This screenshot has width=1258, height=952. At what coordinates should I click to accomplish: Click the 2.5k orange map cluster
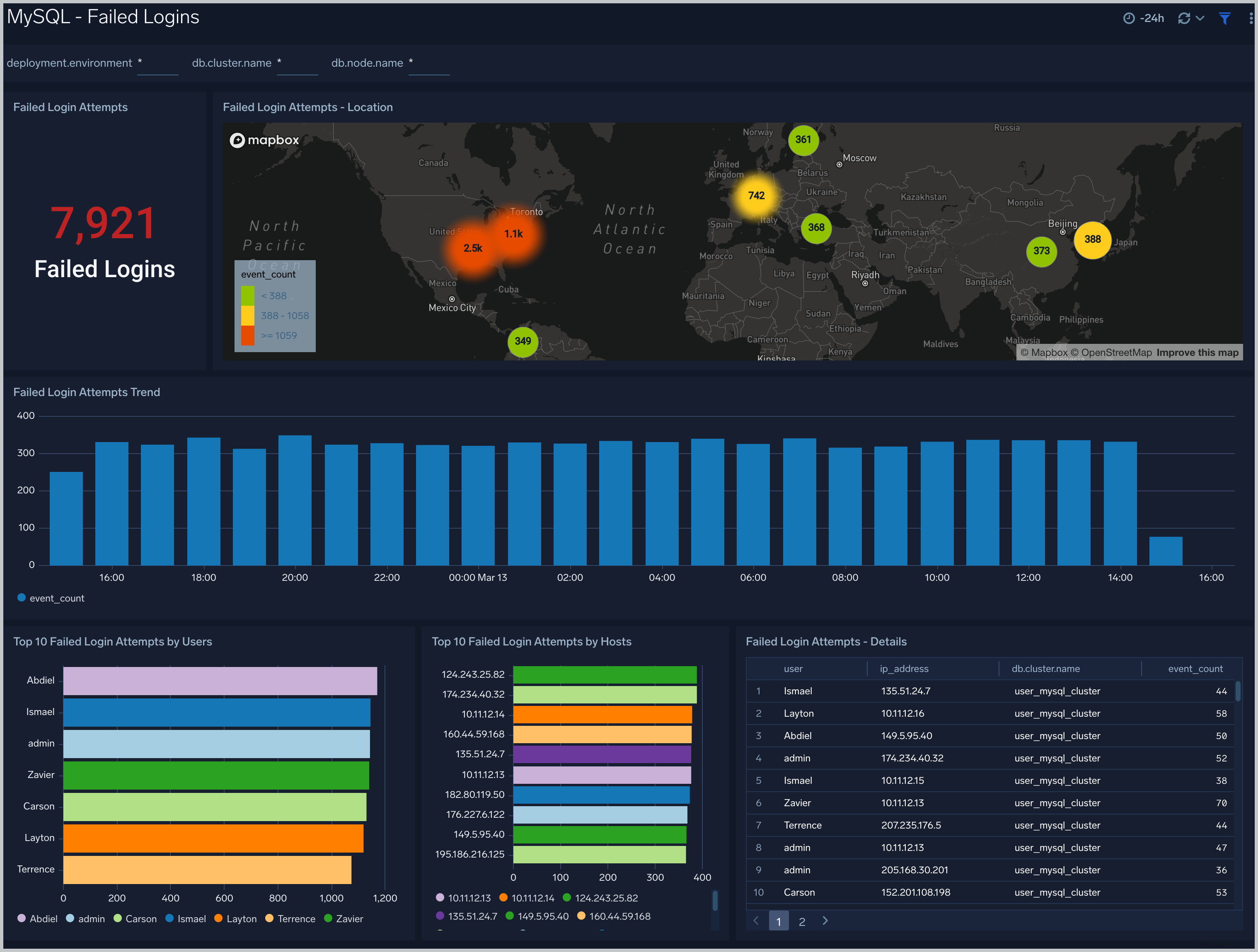[473, 249]
